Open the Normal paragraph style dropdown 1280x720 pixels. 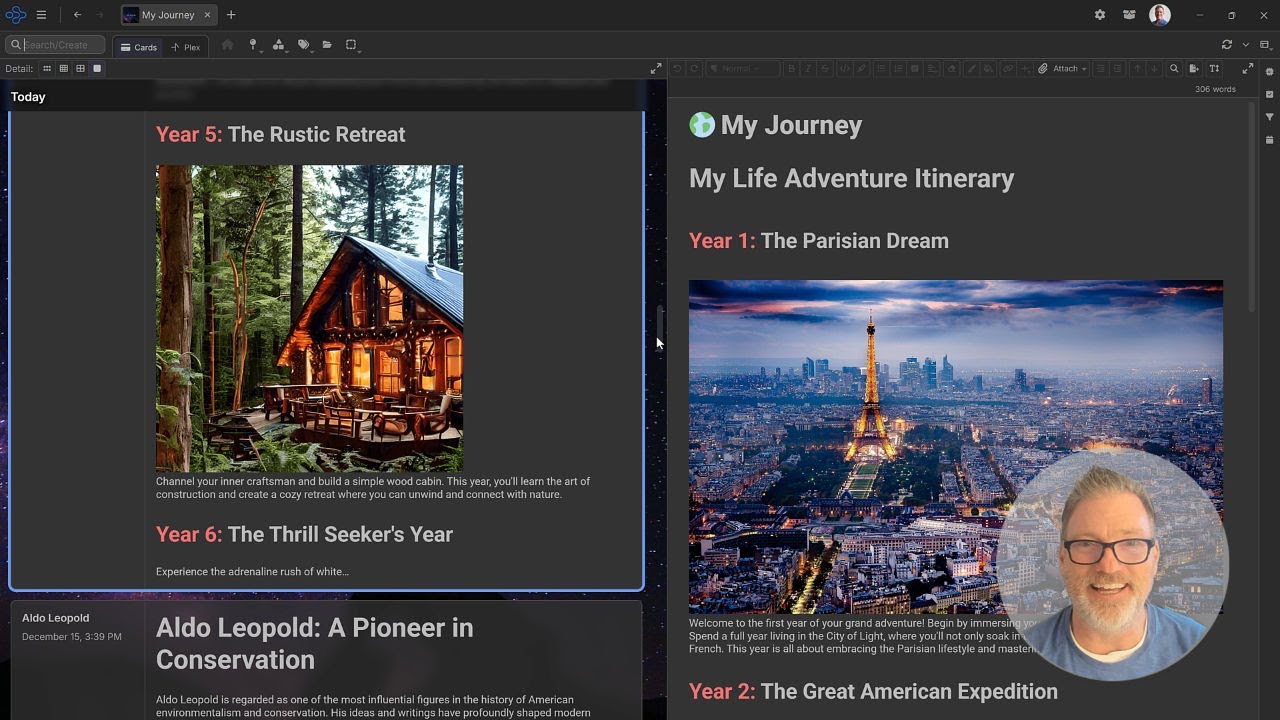[743, 69]
